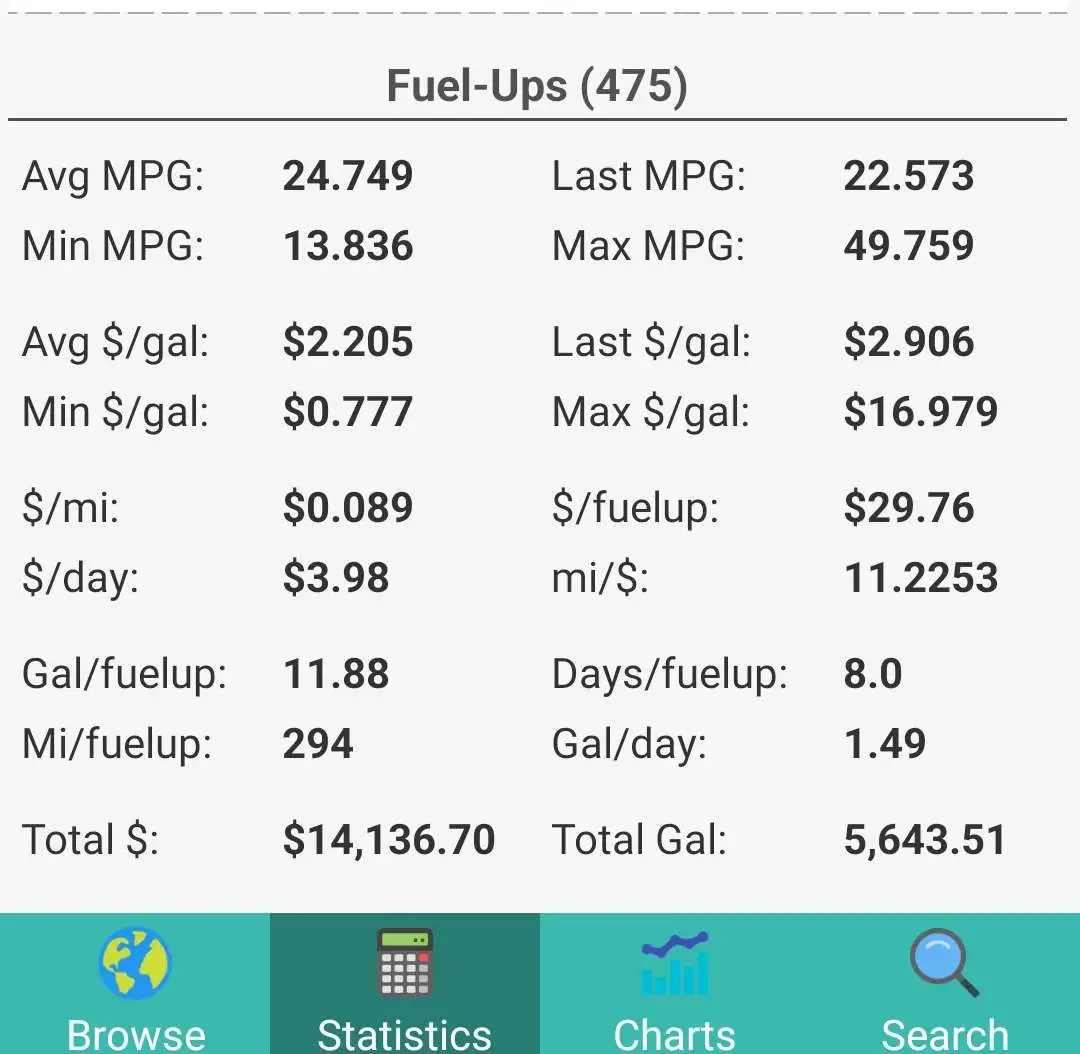Select the Avg MPG value 24.749
Image resolution: width=1080 pixels, height=1054 pixels.
(348, 177)
